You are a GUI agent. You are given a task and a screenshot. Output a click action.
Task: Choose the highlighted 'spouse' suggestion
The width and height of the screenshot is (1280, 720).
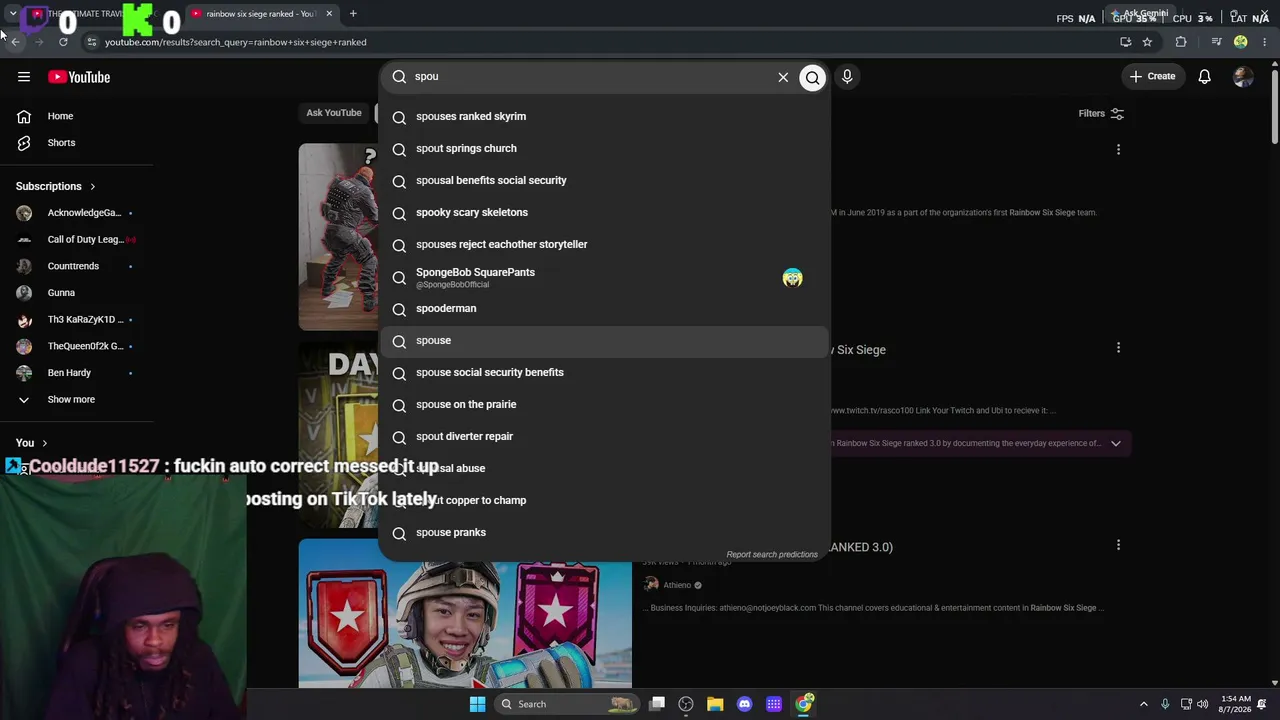click(x=604, y=340)
